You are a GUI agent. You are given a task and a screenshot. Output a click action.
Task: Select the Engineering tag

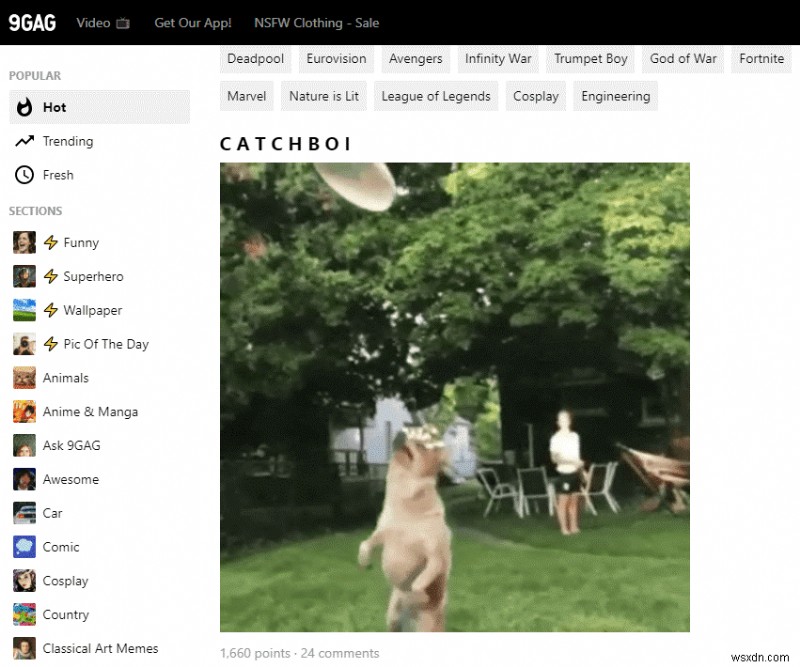coord(615,96)
